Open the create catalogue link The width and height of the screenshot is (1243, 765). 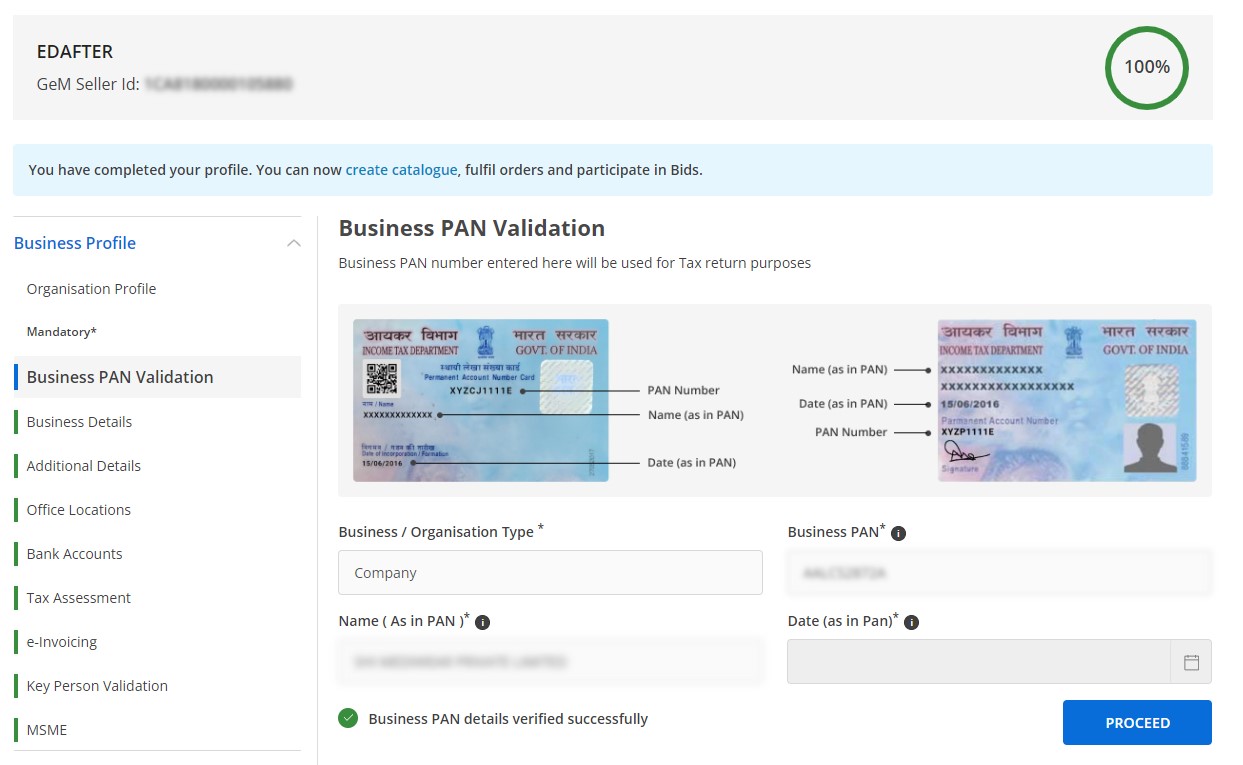click(x=401, y=169)
